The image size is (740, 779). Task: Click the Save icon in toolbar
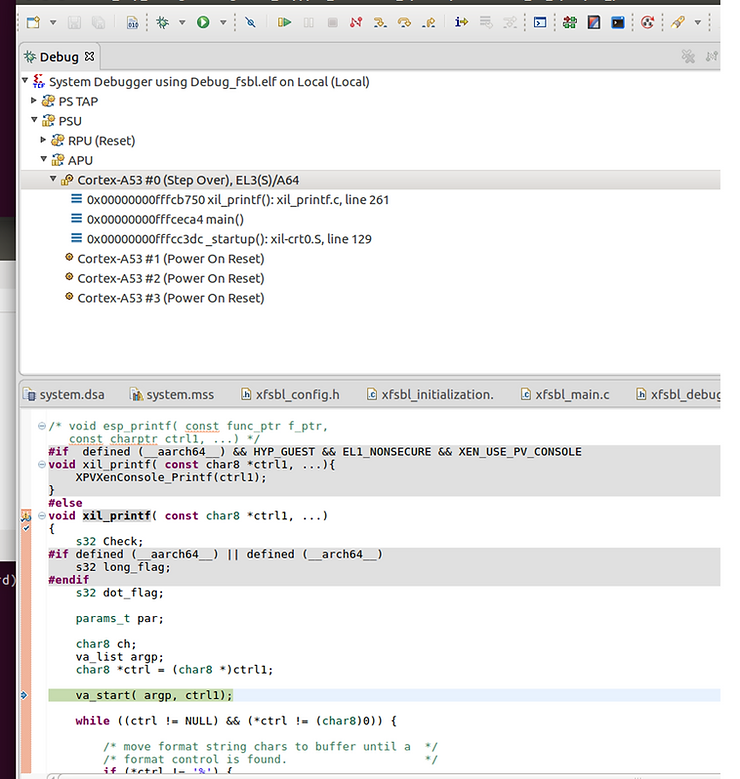click(x=74, y=22)
